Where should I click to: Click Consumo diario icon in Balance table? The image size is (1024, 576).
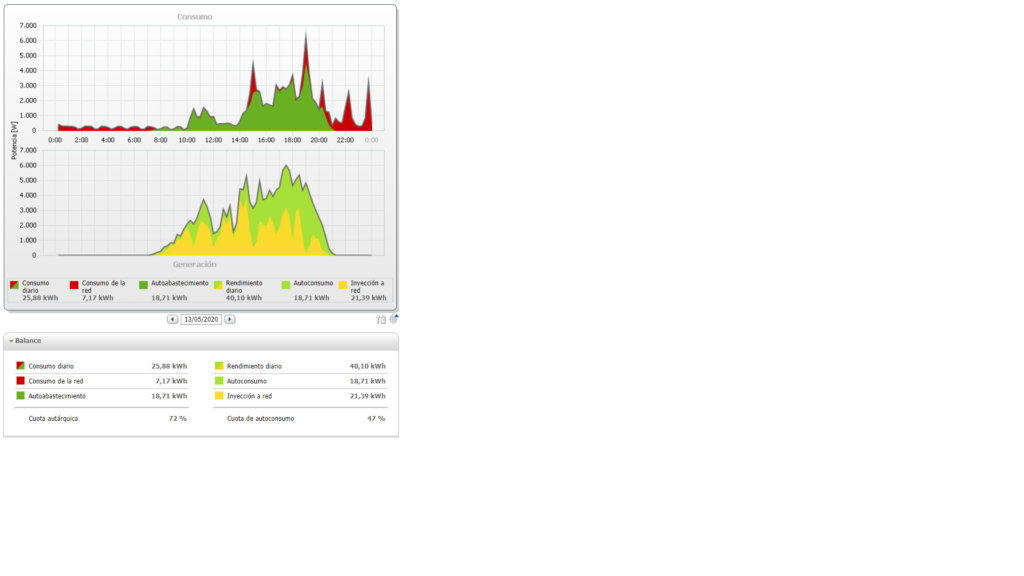(x=21, y=366)
